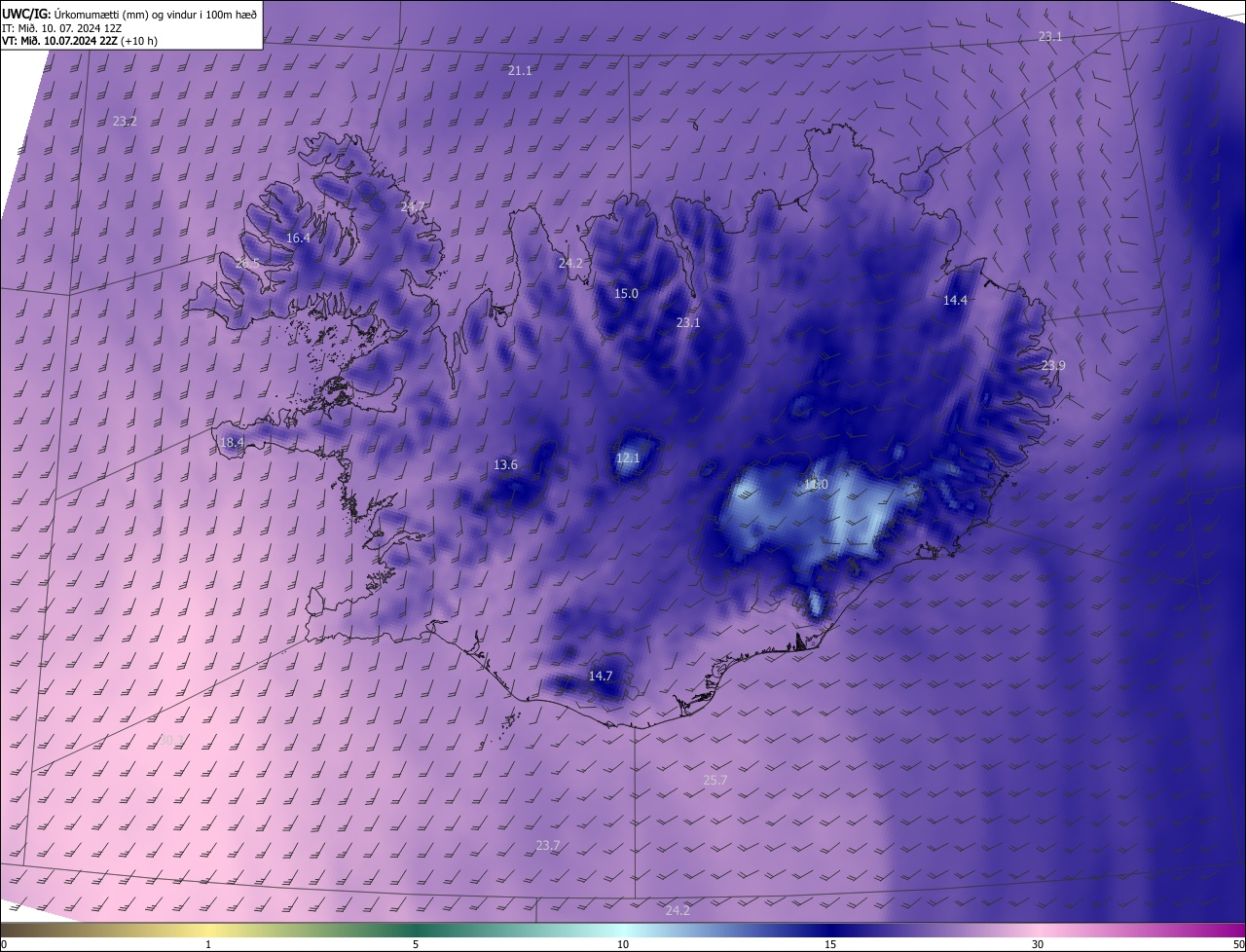Select the 18.4 value label
Screen dimensions: 1246x952
click(x=232, y=442)
